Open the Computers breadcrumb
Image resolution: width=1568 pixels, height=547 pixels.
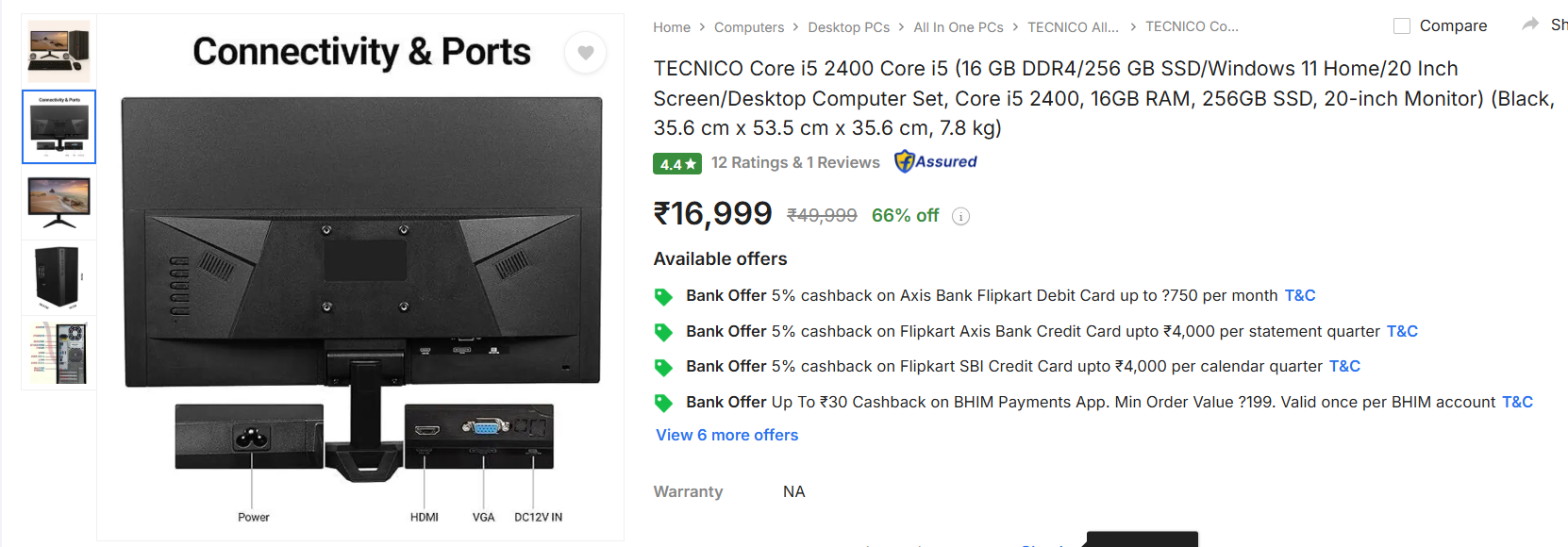749,27
